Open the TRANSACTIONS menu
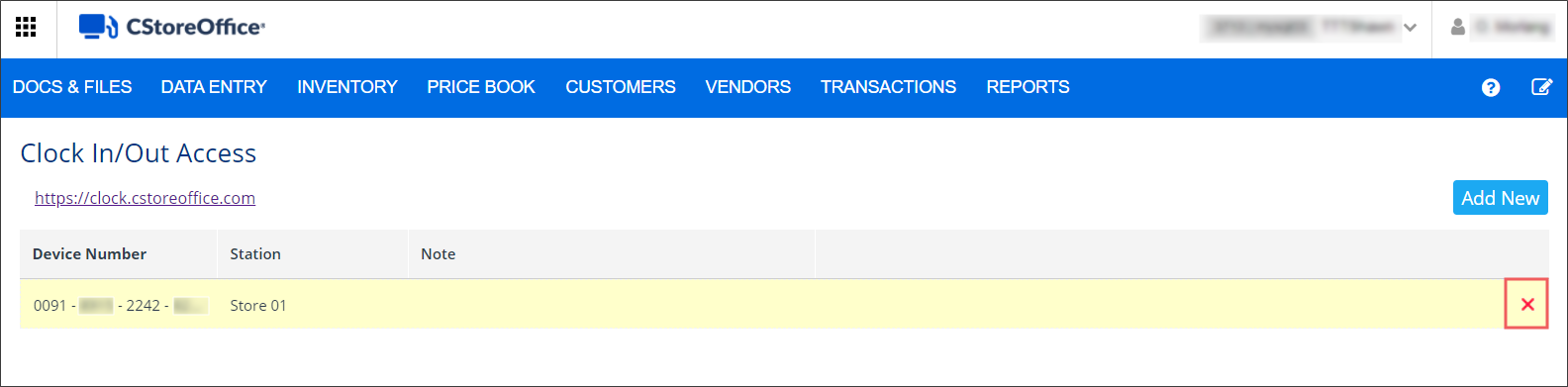1568x387 pixels. click(x=888, y=87)
